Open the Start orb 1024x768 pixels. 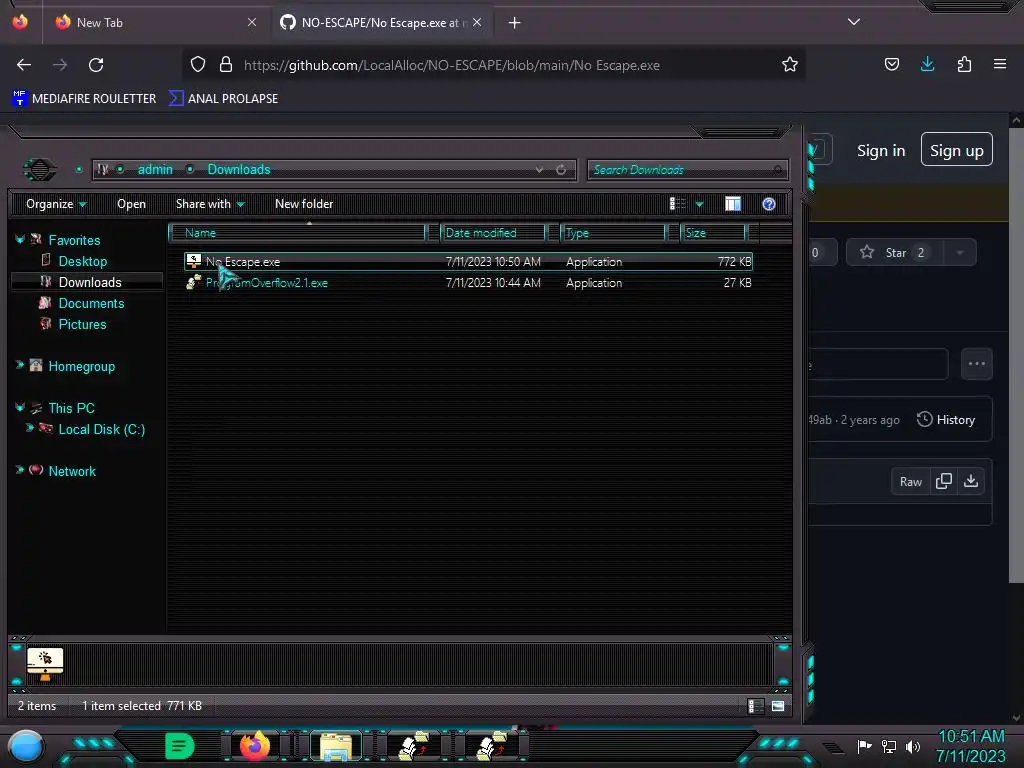click(x=26, y=748)
